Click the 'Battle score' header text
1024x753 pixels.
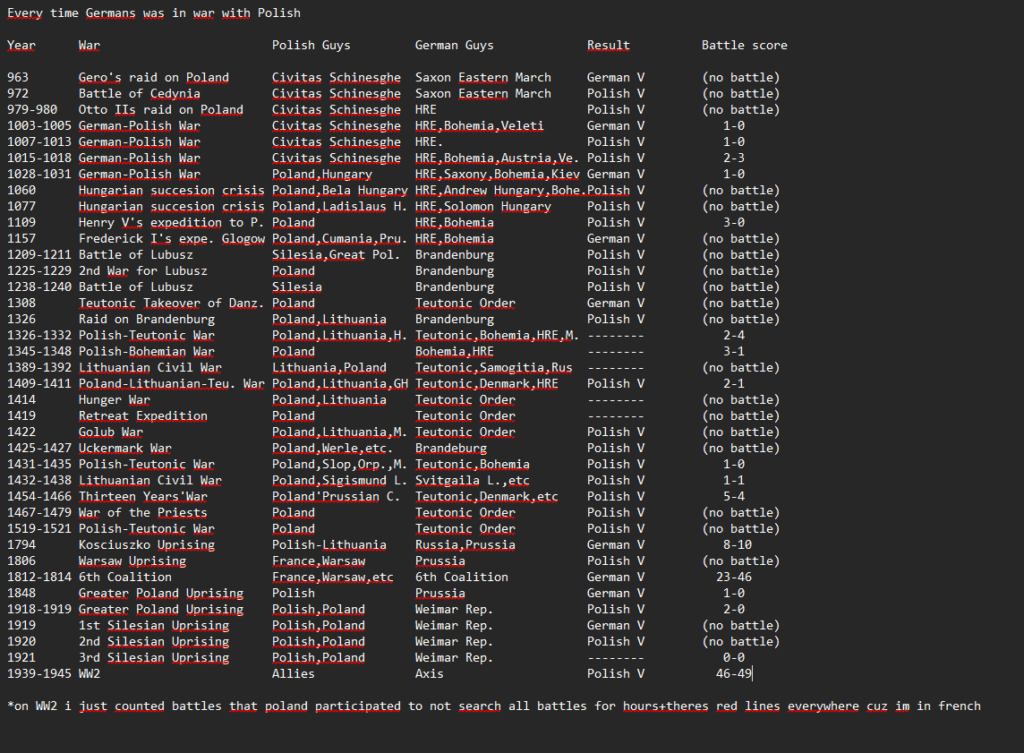pyautogui.click(x=744, y=45)
